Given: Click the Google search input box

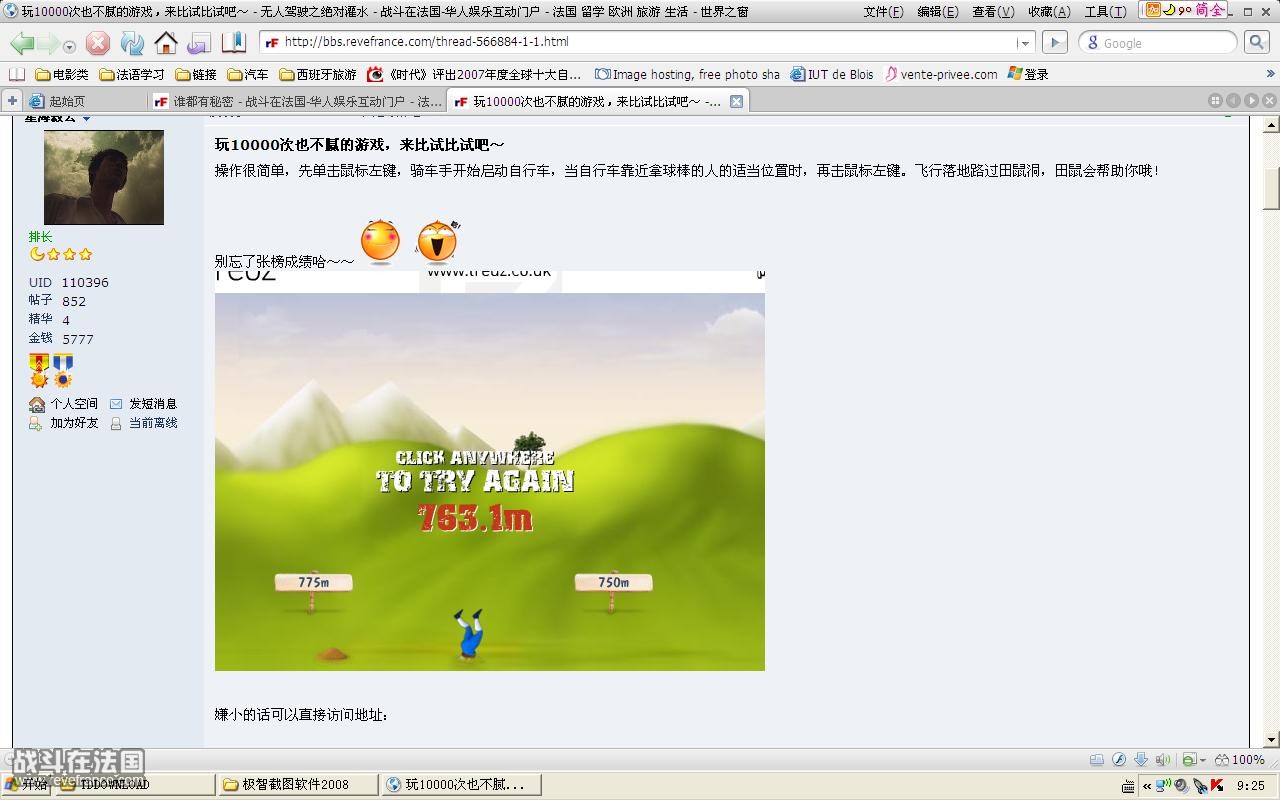Looking at the screenshot, I should pos(1158,43).
